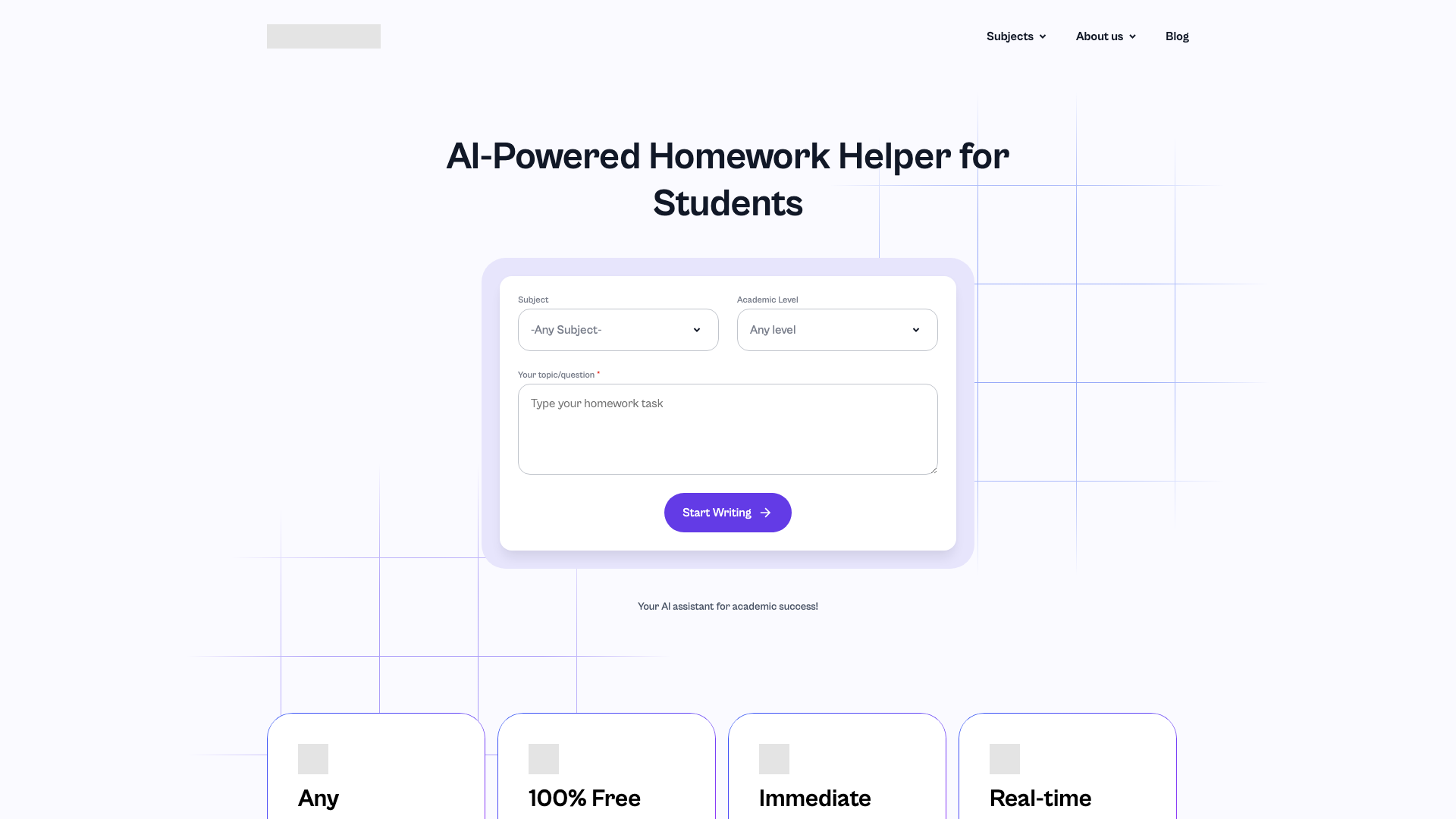Image resolution: width=1456 pixels, height=819 pixels.
Task: Click the dropdown chevron for Academic Level
Action: (916, 330)
